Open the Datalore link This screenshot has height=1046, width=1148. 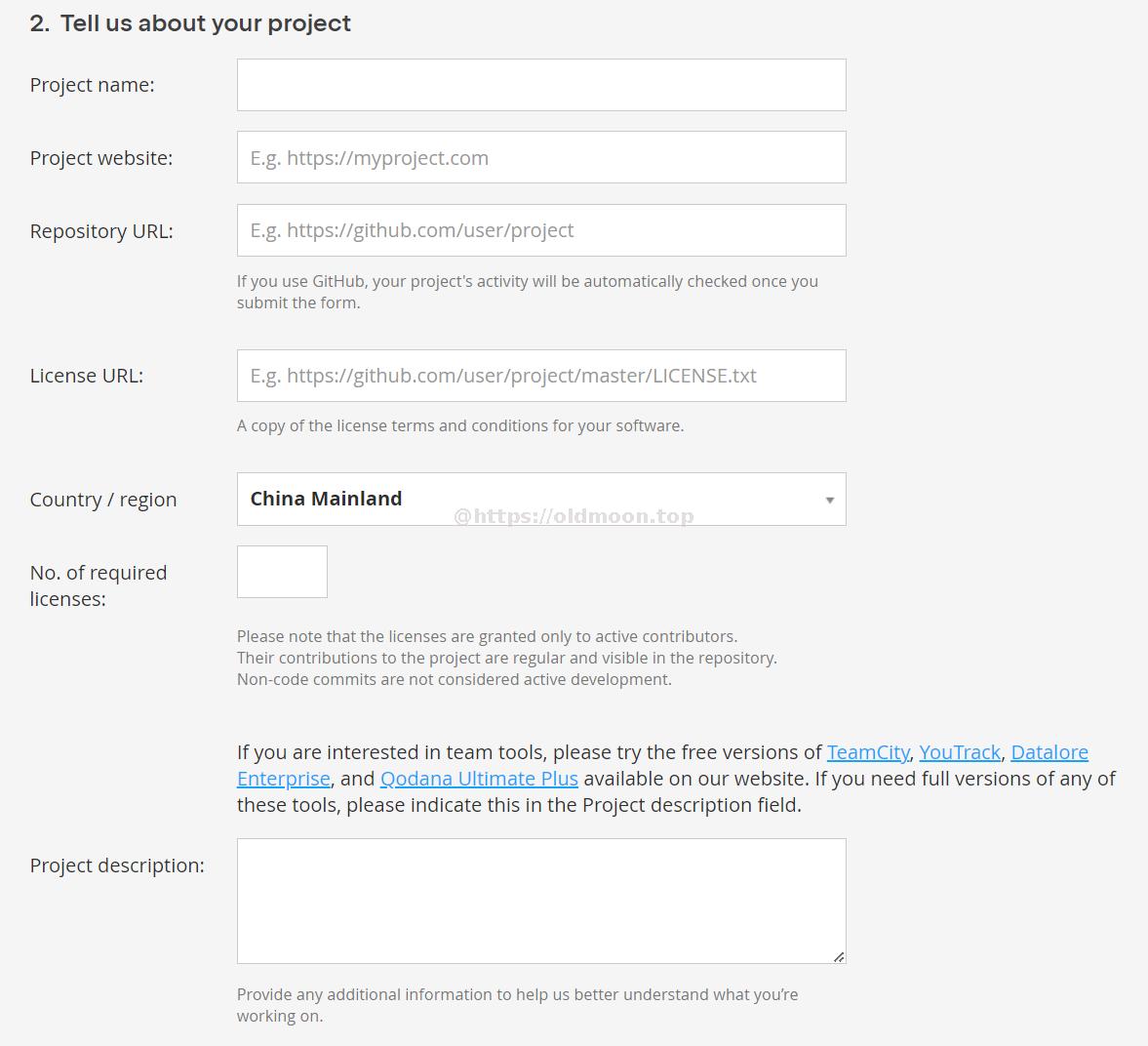tap(1049, 752)
